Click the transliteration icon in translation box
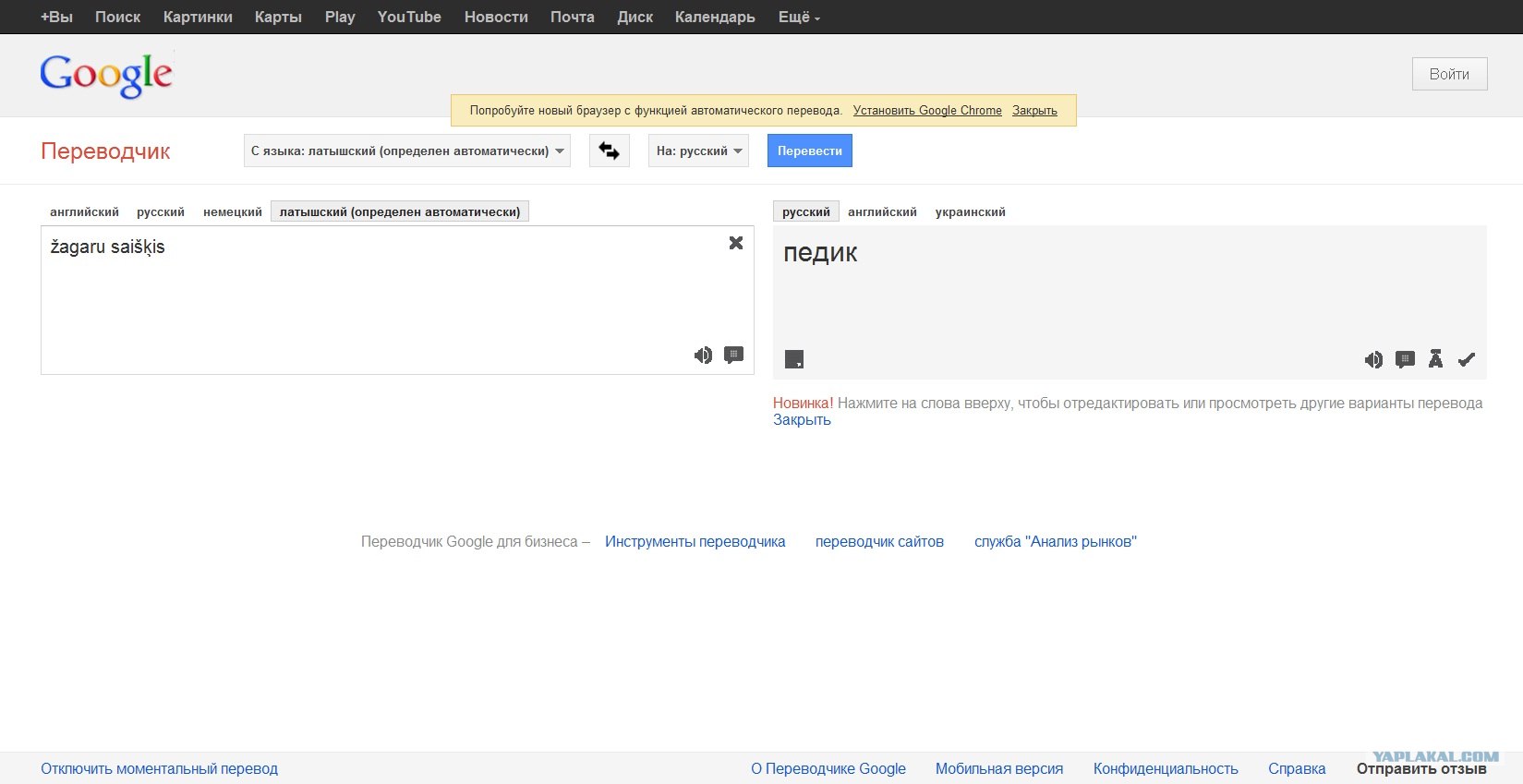 click(1435, 359)
